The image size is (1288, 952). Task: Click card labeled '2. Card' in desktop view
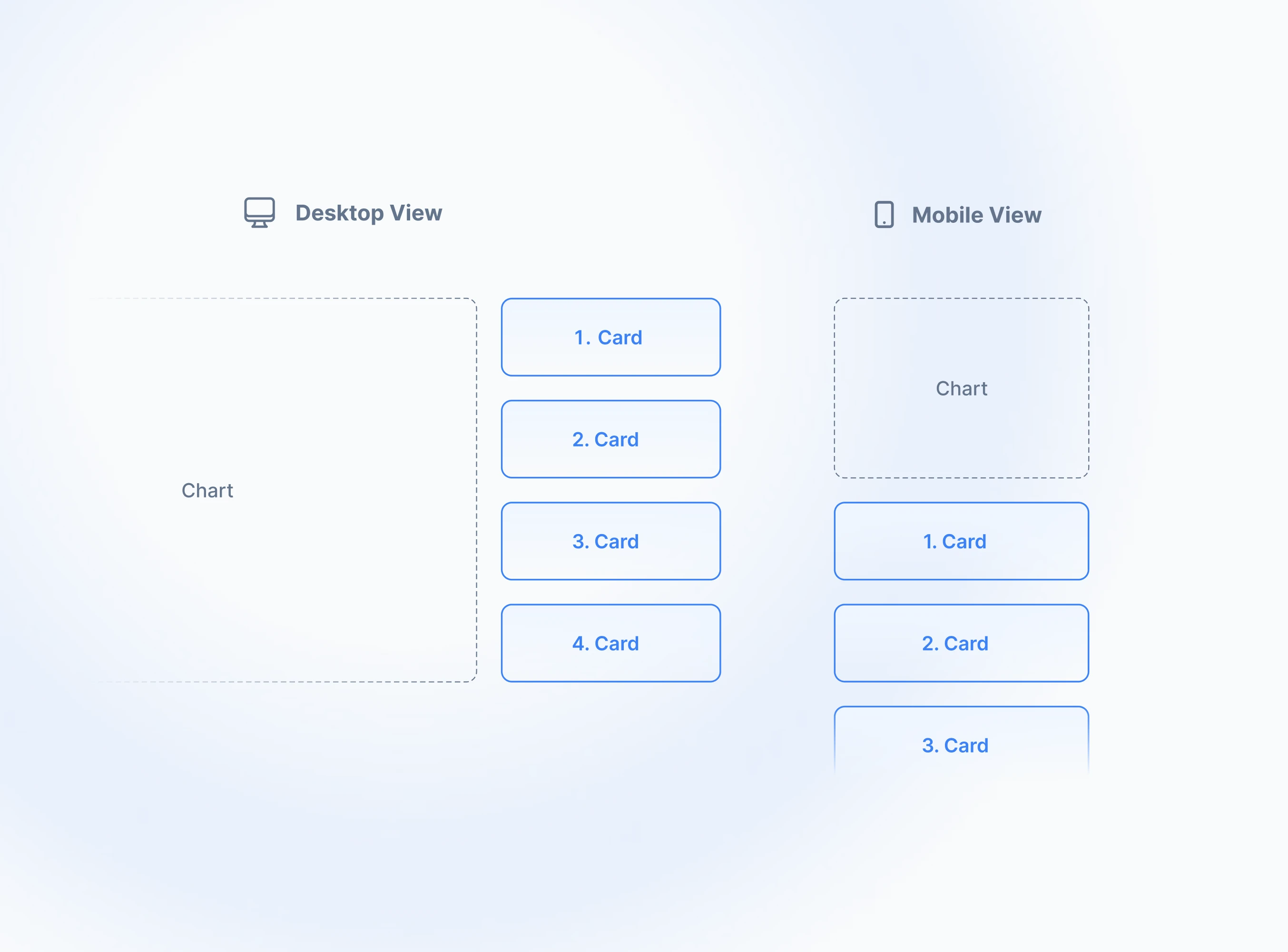tap(609, 439)
